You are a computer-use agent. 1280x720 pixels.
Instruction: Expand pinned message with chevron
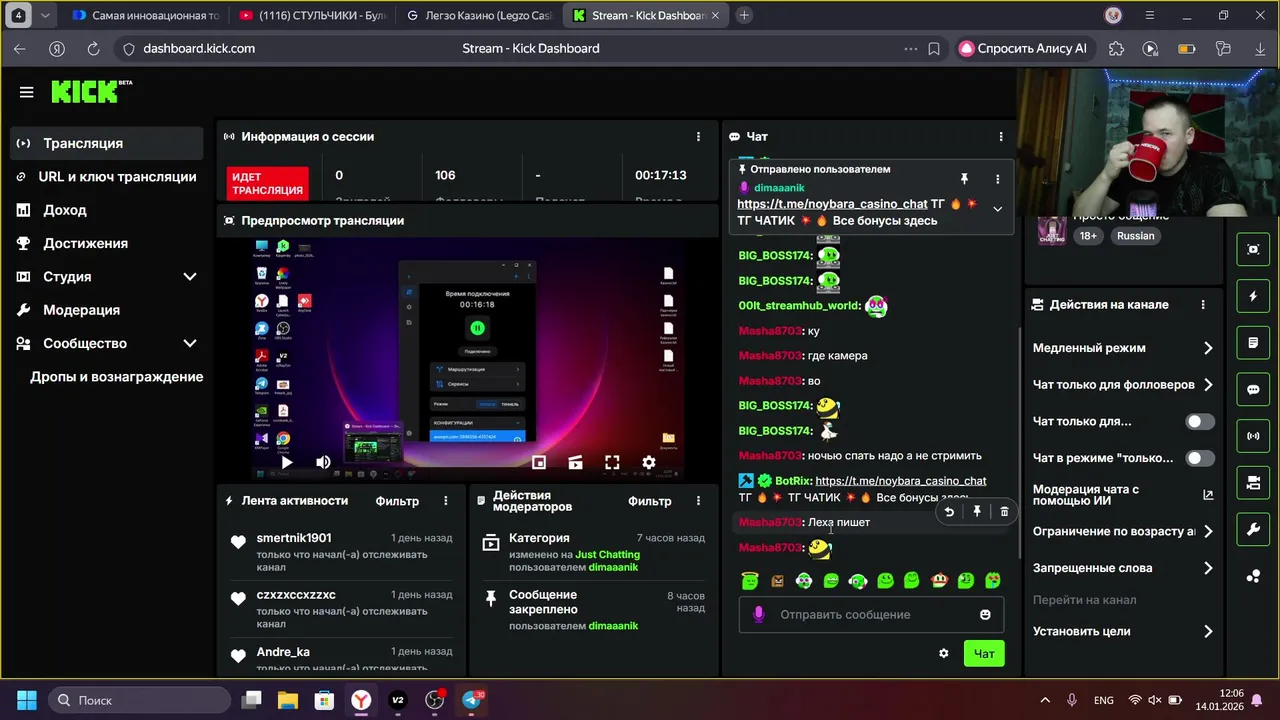coord(997,209)
